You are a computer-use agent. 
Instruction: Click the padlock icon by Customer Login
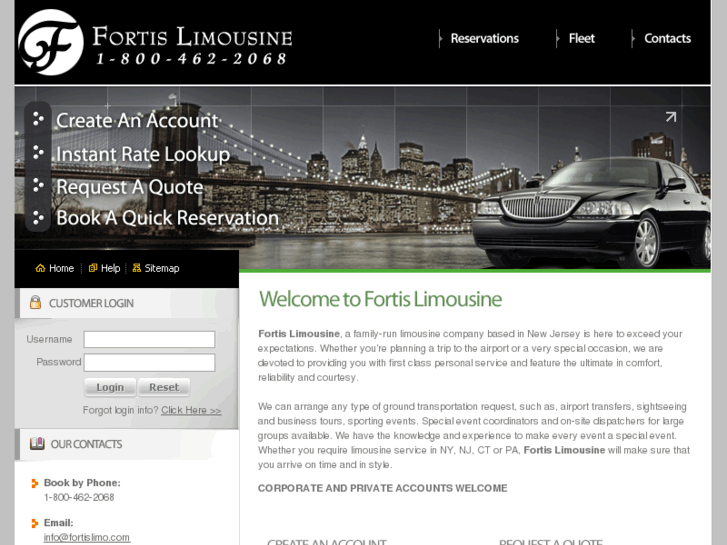point(35,302)
